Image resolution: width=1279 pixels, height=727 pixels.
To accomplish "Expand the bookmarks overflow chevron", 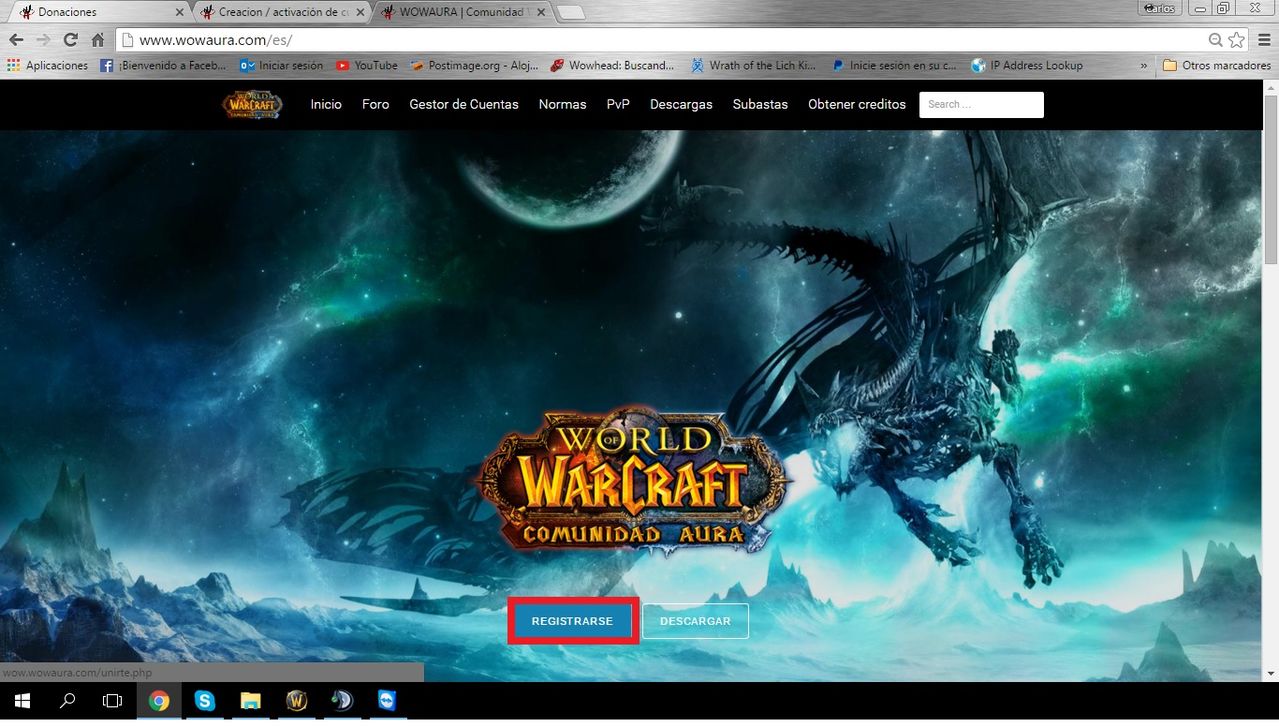I will point(1144,65).
